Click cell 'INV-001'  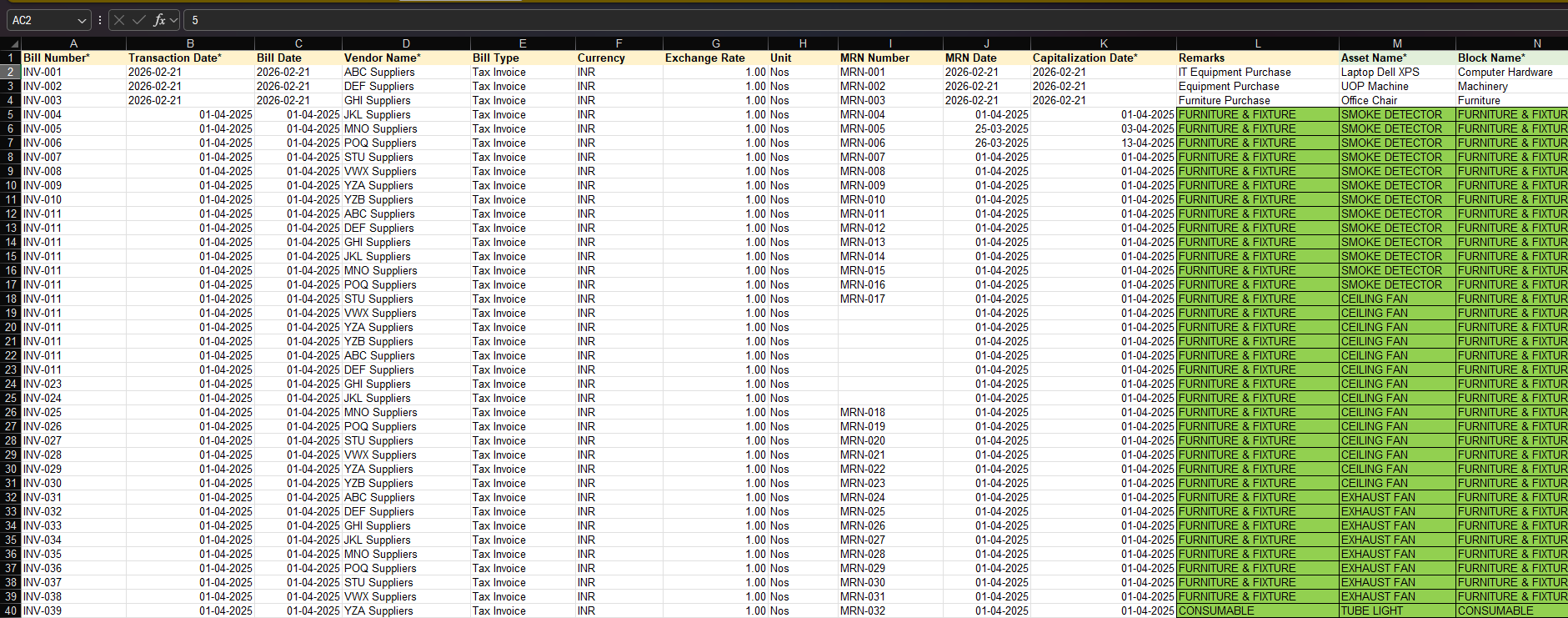[73, 72]
